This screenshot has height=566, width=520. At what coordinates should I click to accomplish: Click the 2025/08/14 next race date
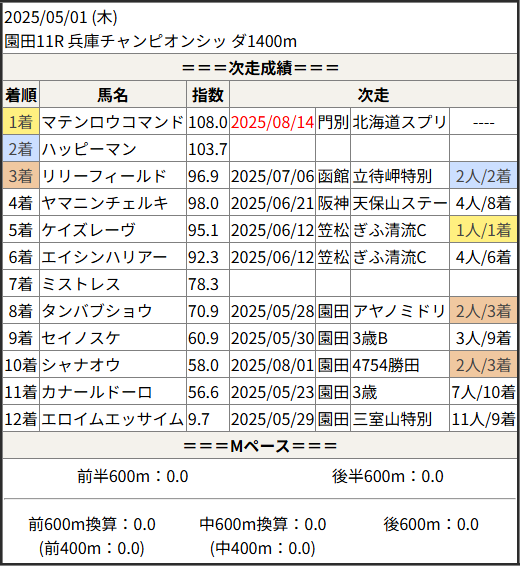point(272,122)
